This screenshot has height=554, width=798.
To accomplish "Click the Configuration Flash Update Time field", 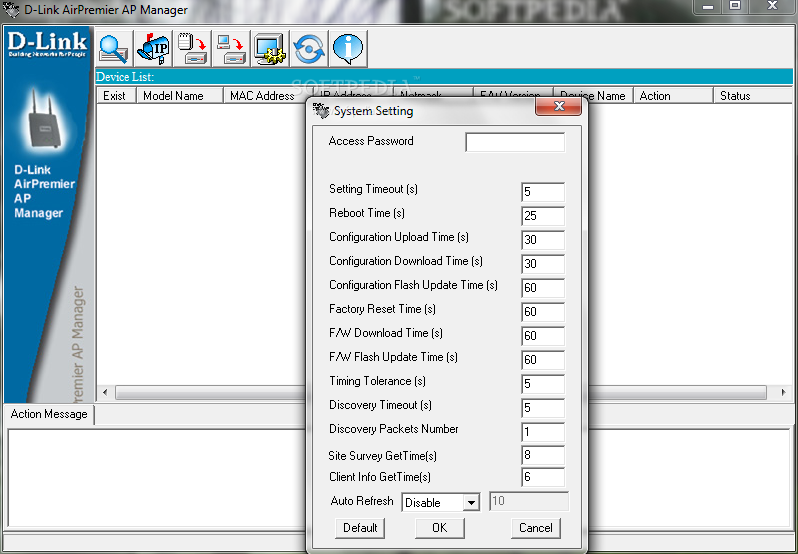I will 543,288.
